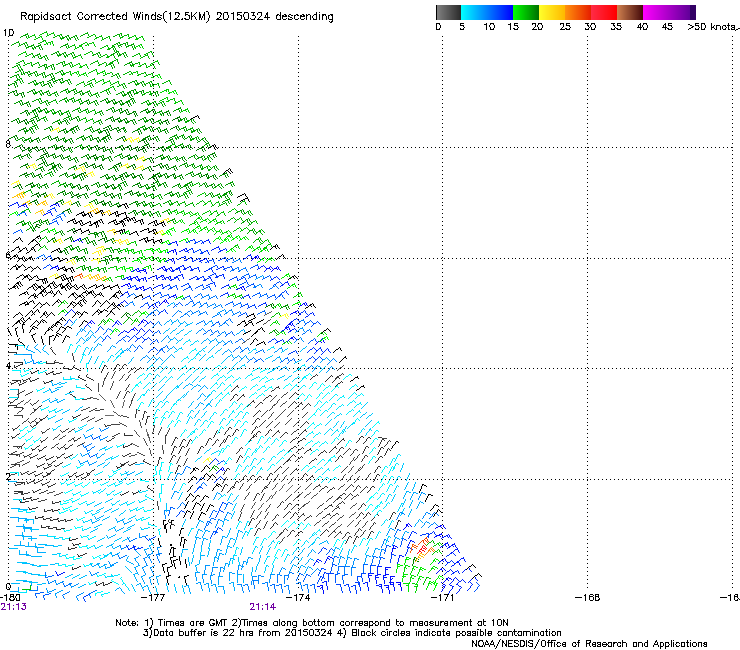Click the purple 21:13 time label
The image size is (740, 650).
pyautogui.click(x=13, y=607)
